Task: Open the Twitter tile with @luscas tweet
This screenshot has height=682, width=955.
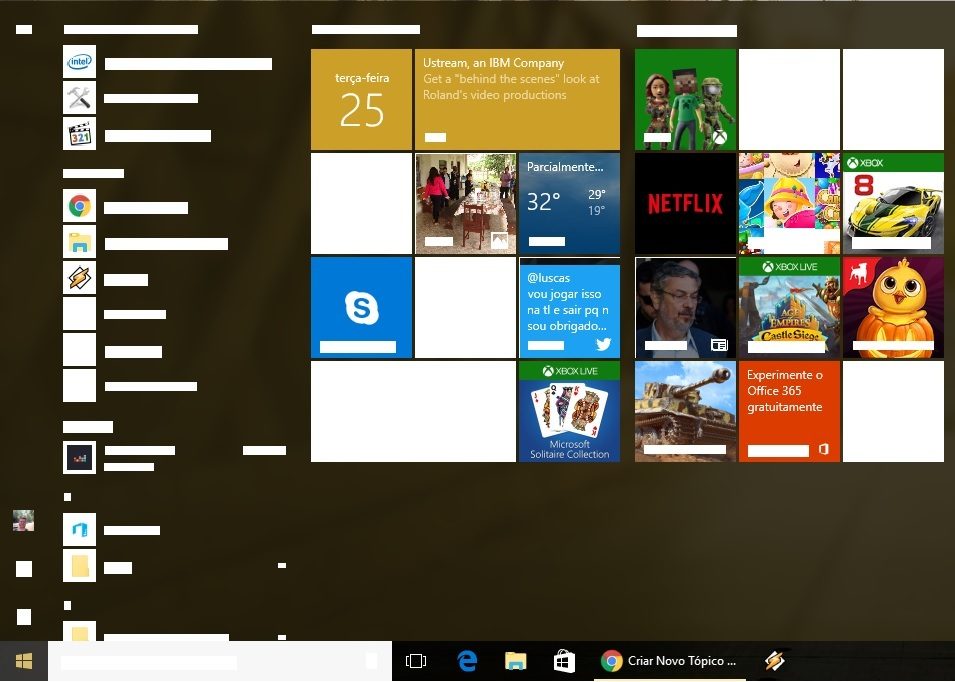Action: click(x=569, y=308)
